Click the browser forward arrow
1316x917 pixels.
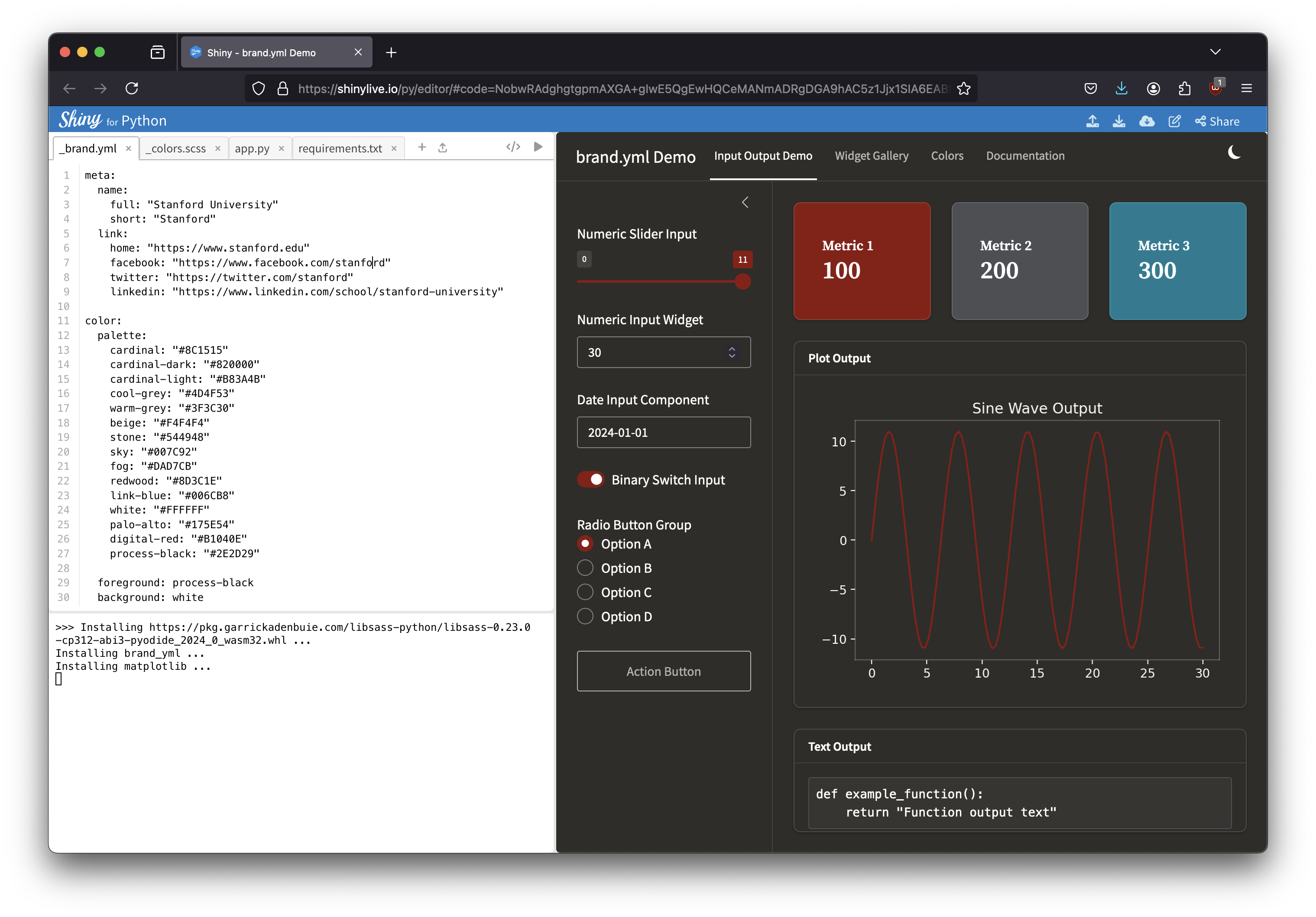point(100,88)
